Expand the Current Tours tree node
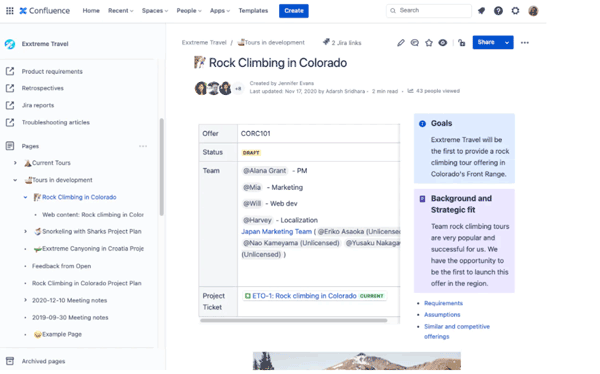This screenshot has width=600, height=374. click(x=15, y=163)
